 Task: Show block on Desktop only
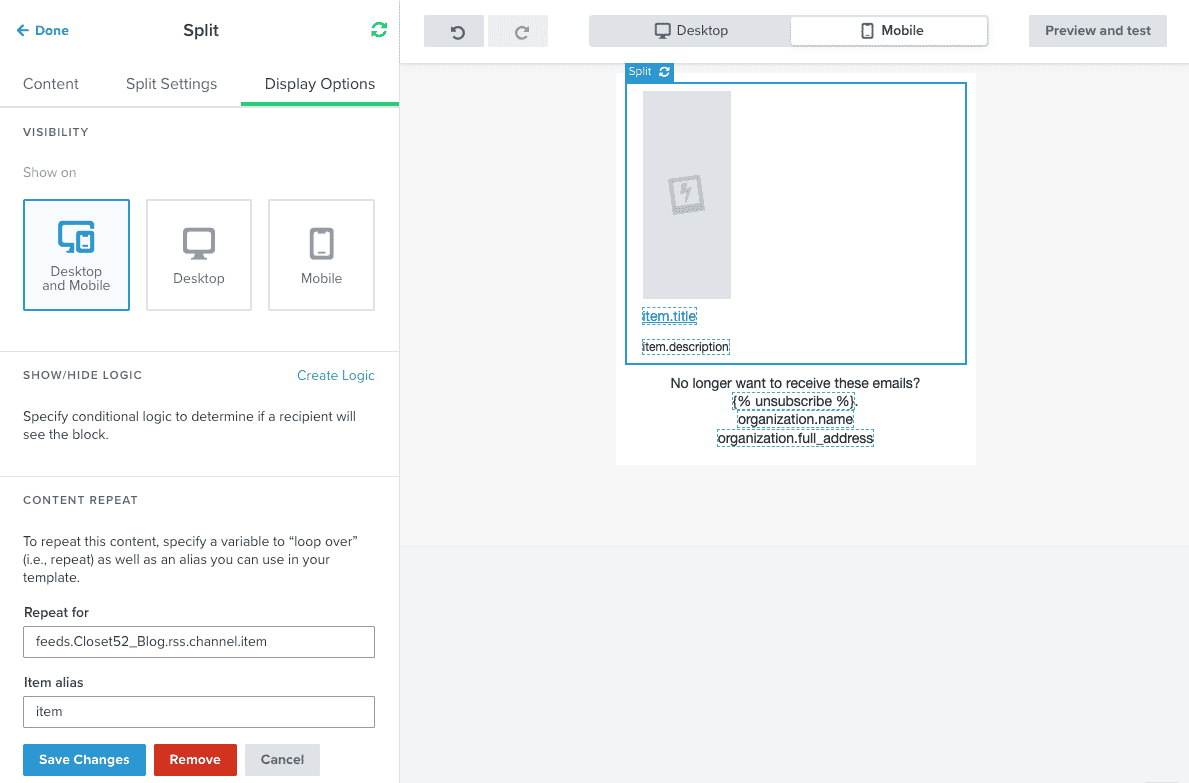pos(199,255)
